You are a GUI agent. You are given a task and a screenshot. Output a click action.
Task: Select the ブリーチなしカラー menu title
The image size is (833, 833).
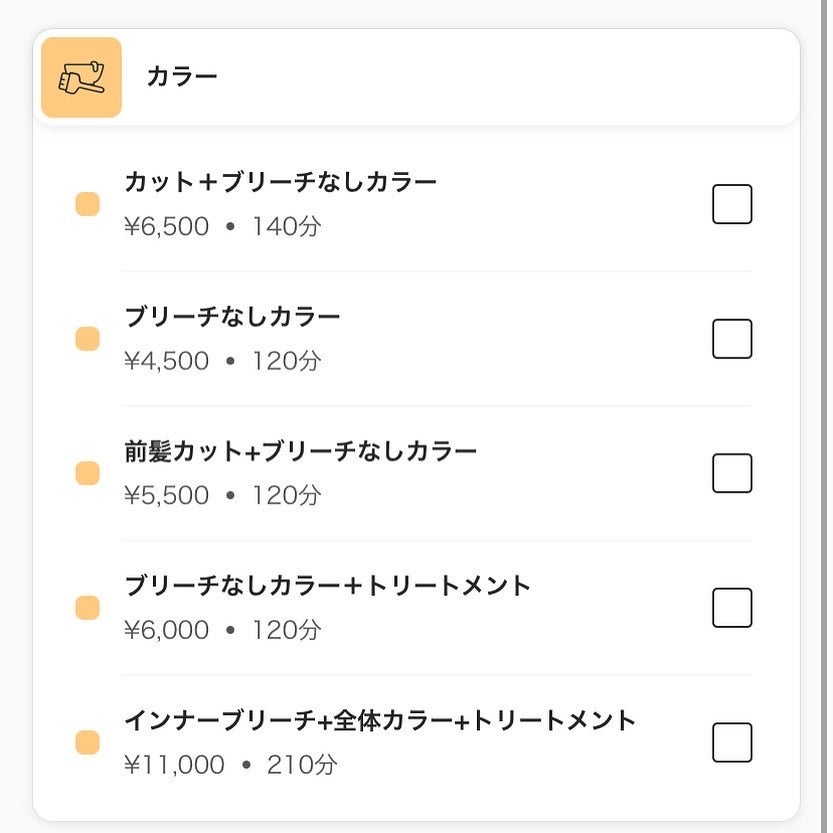click(232, 317)
